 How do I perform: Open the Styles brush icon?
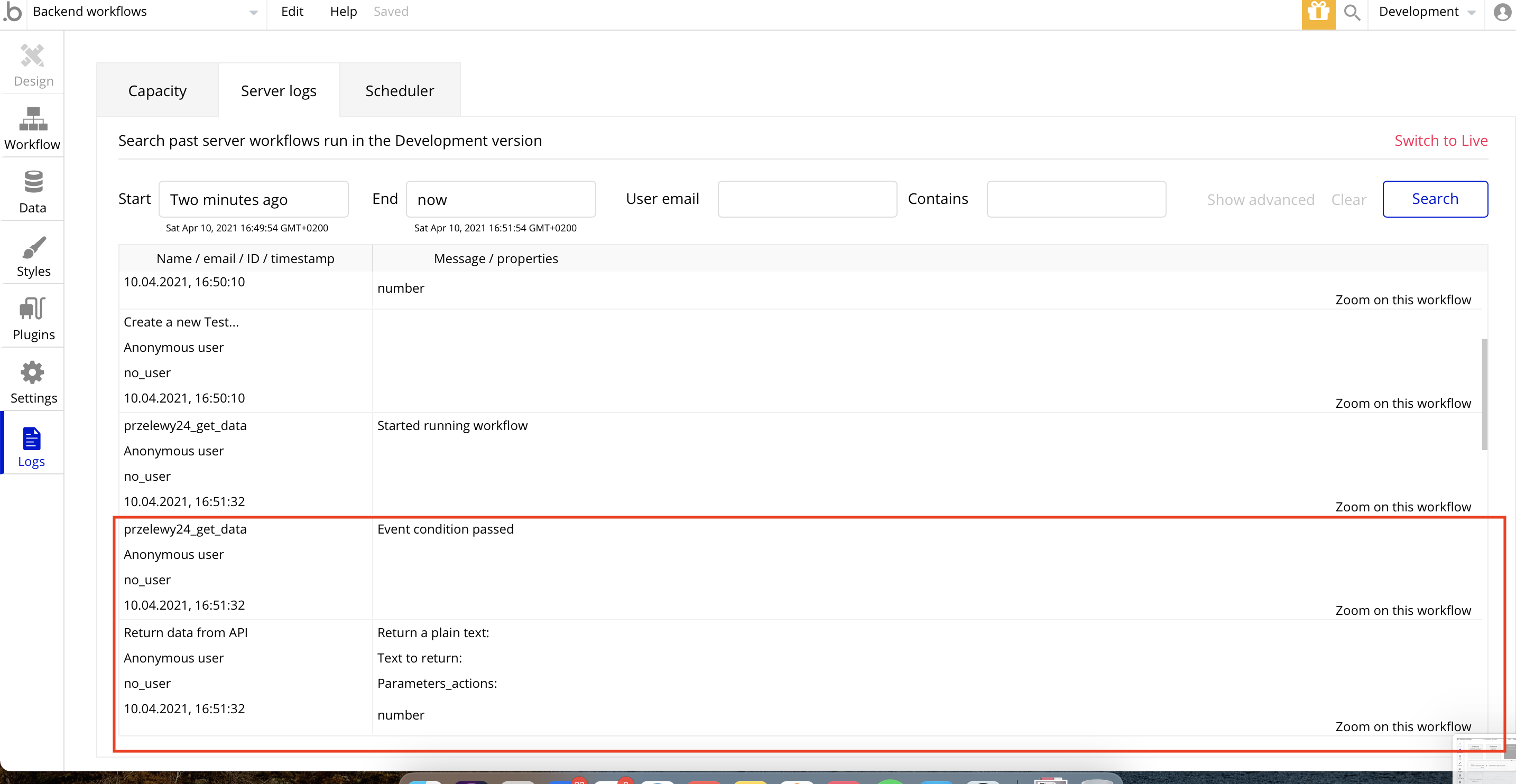(32, 247)
